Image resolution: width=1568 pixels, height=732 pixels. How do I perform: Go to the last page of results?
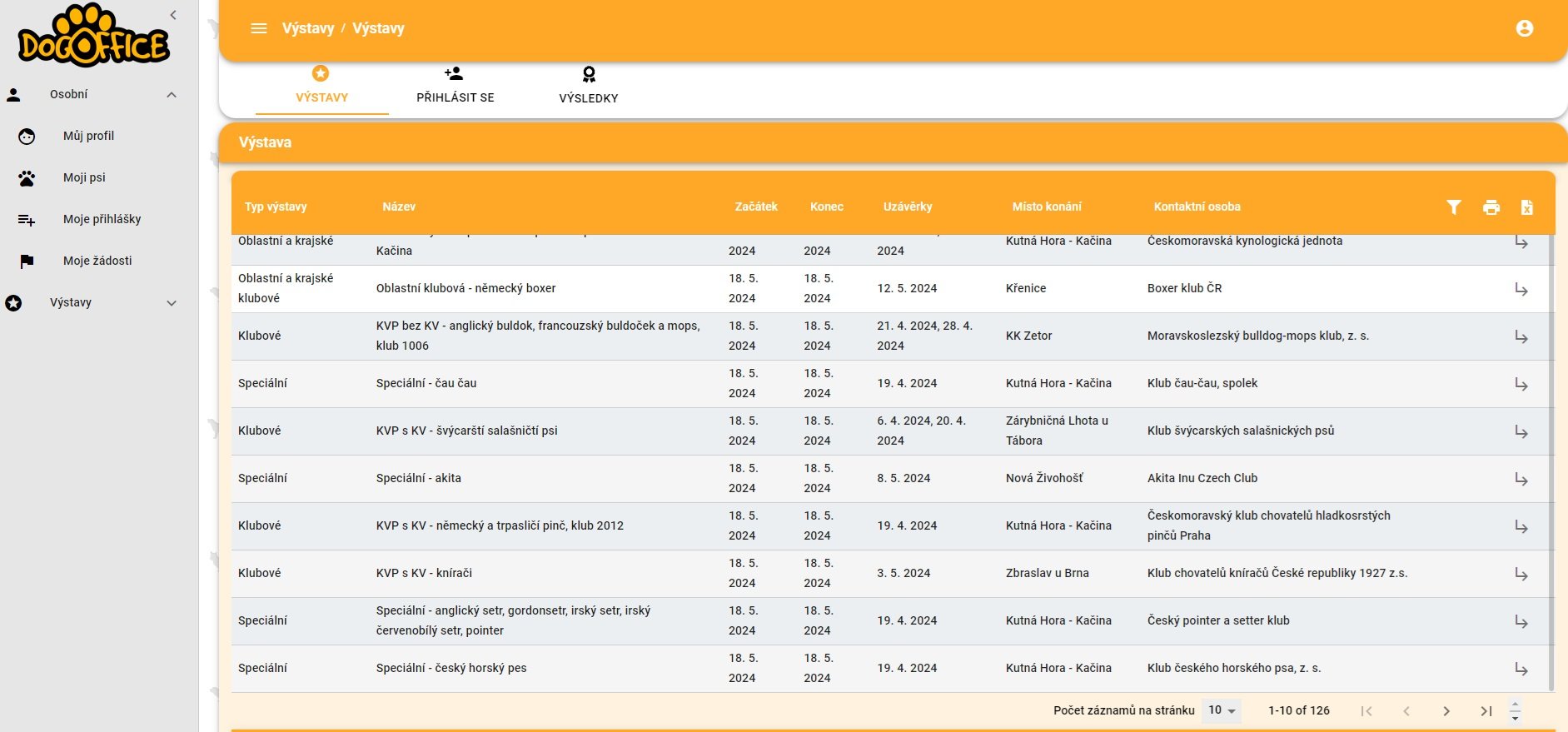(x=1486, y=710)
